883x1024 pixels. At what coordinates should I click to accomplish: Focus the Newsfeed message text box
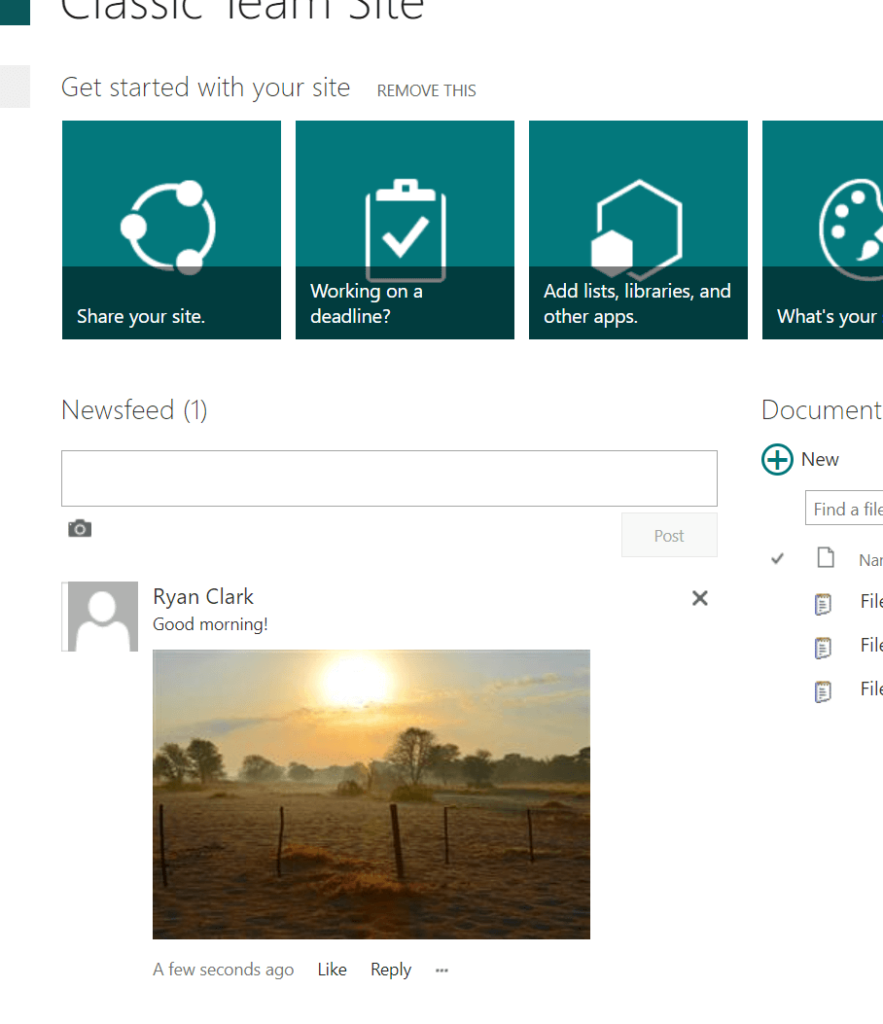click(389, 478)
